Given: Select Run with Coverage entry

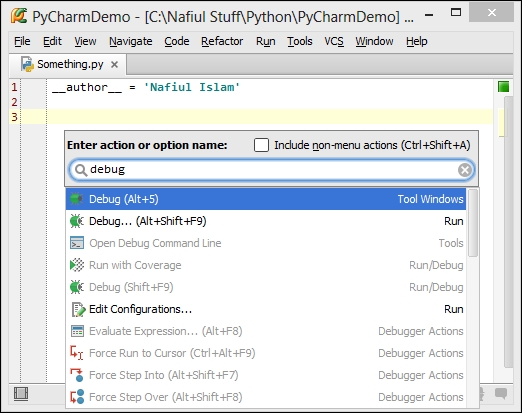Looking at the screenshot, I should tap(266, 265).
